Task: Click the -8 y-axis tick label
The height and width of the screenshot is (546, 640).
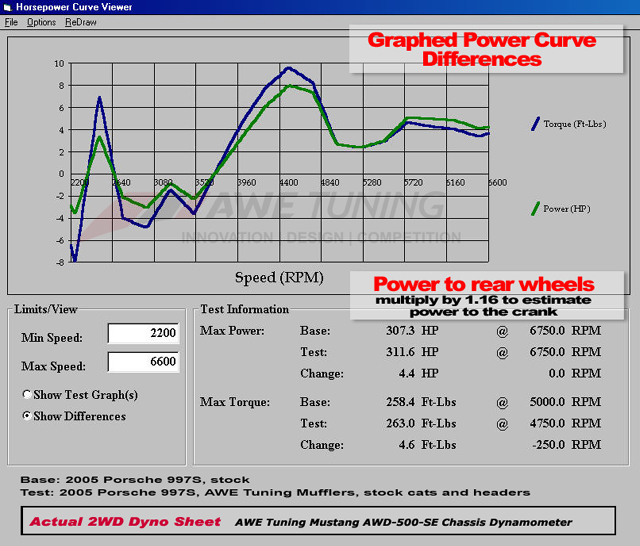Action: [60, 262]
